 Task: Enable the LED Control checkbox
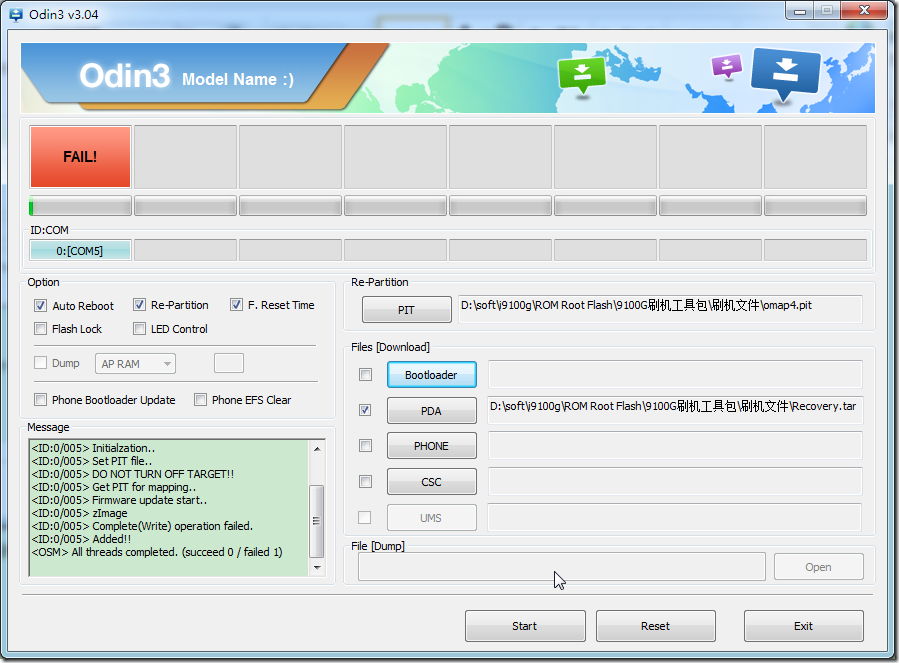[139, 329]
